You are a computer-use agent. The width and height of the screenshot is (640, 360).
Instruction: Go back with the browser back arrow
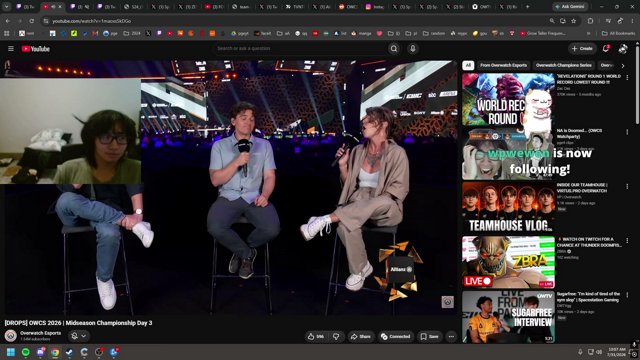click(x=8, y=21)
